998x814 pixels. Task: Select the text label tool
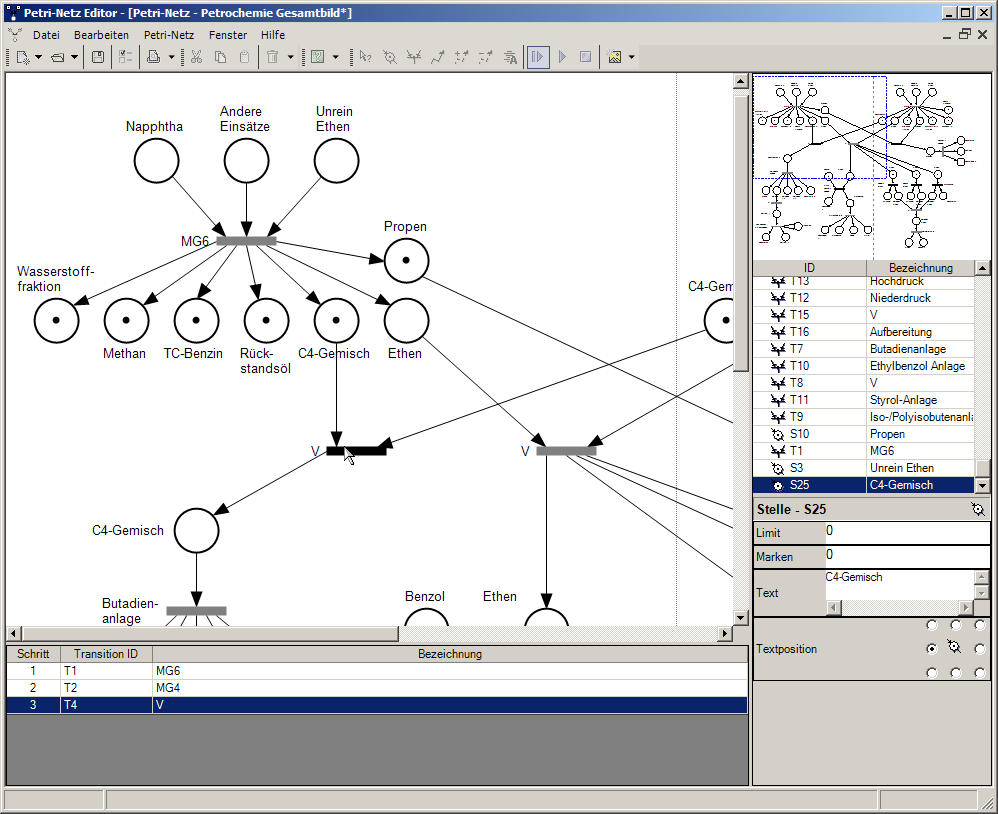510,57
